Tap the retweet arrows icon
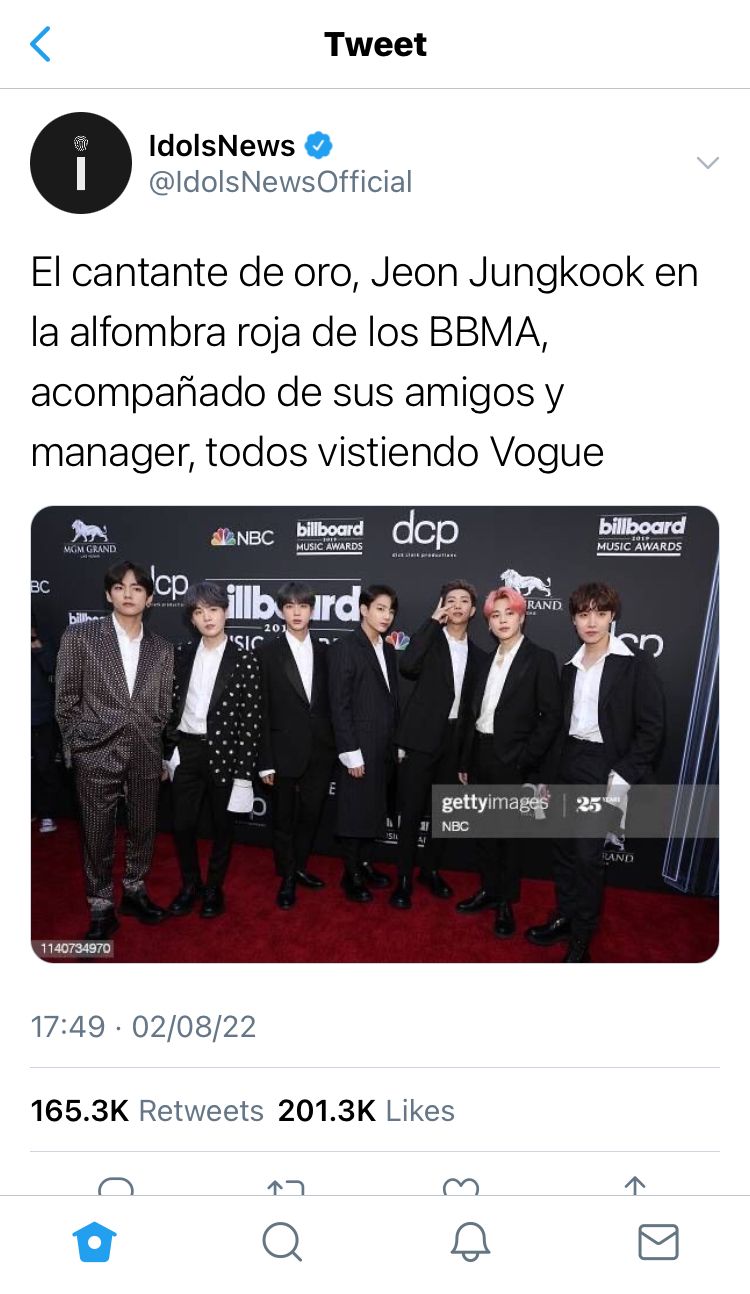 [x=286, y=1186]
